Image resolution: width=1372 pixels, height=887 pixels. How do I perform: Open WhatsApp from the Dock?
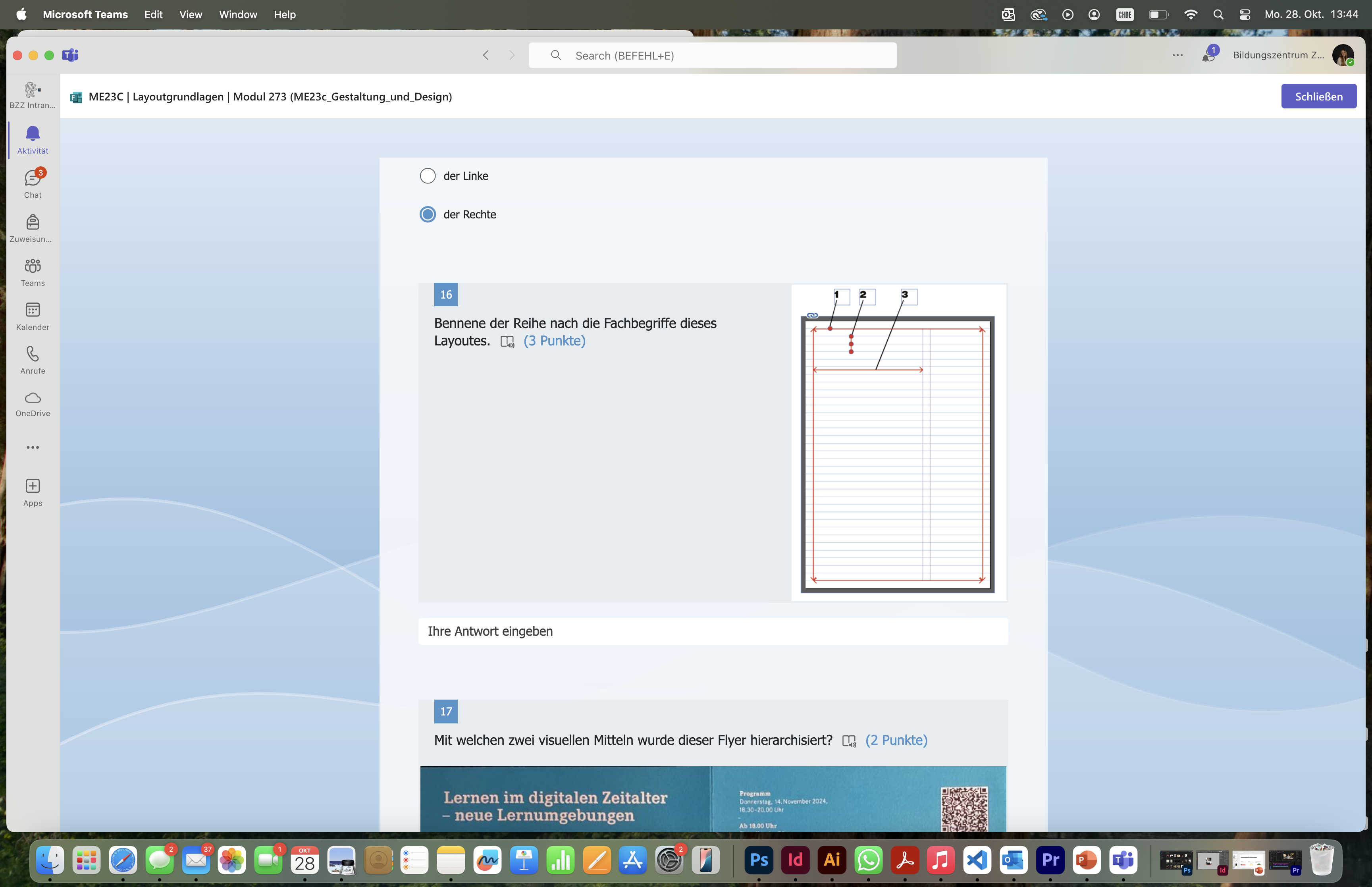[868, 860]
